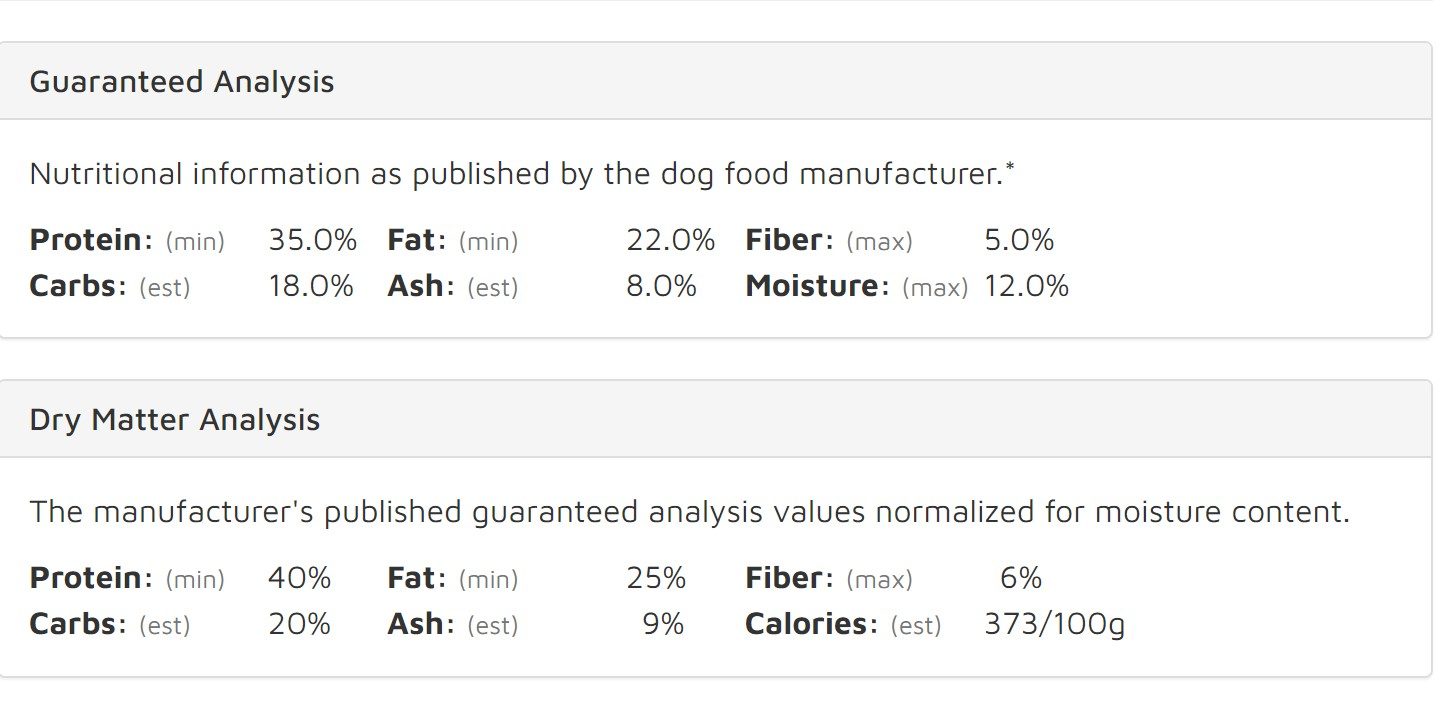
Task: Click the 373/100g calories value
Action: pyautogui.click(x=1054, y=625)
